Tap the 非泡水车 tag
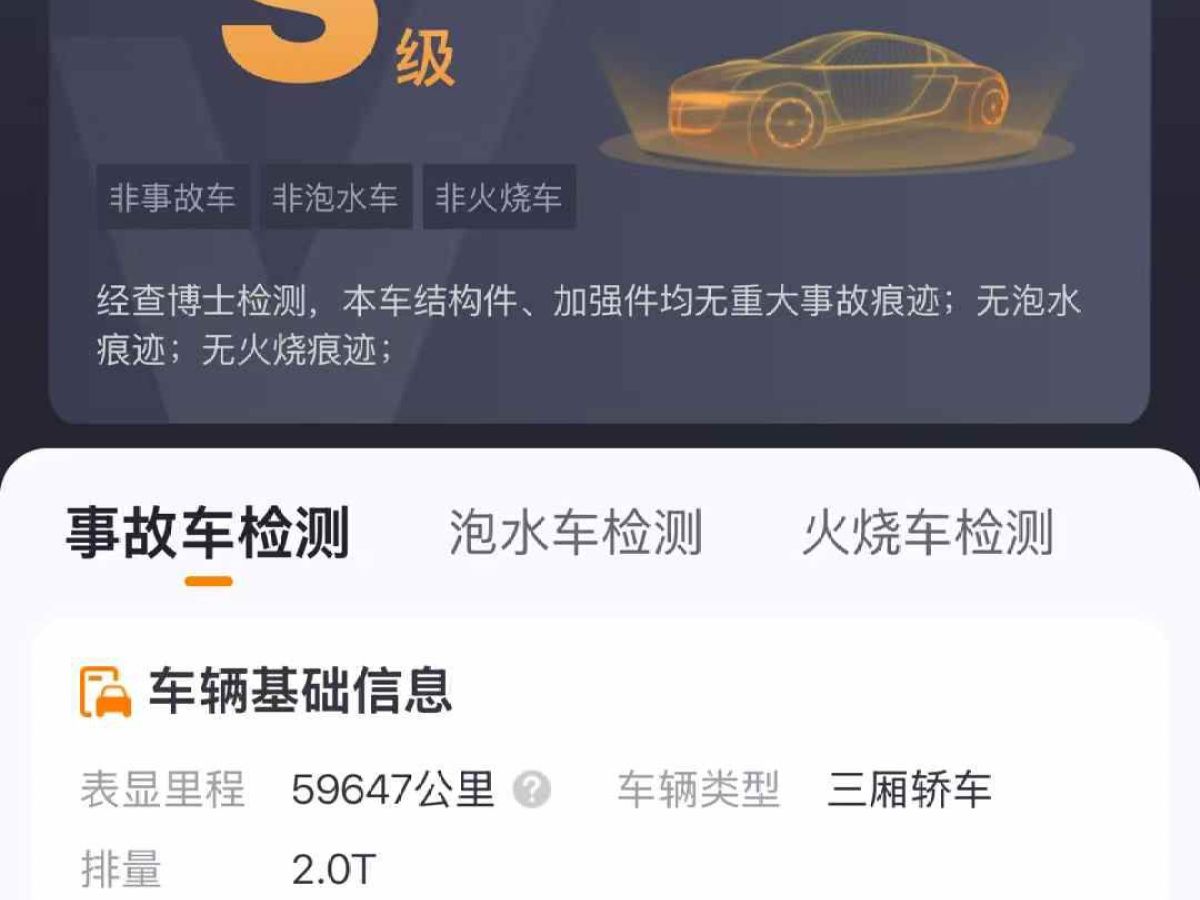Image resolution: width=1200 pixels, height=900 pixels. pos(336,198)
